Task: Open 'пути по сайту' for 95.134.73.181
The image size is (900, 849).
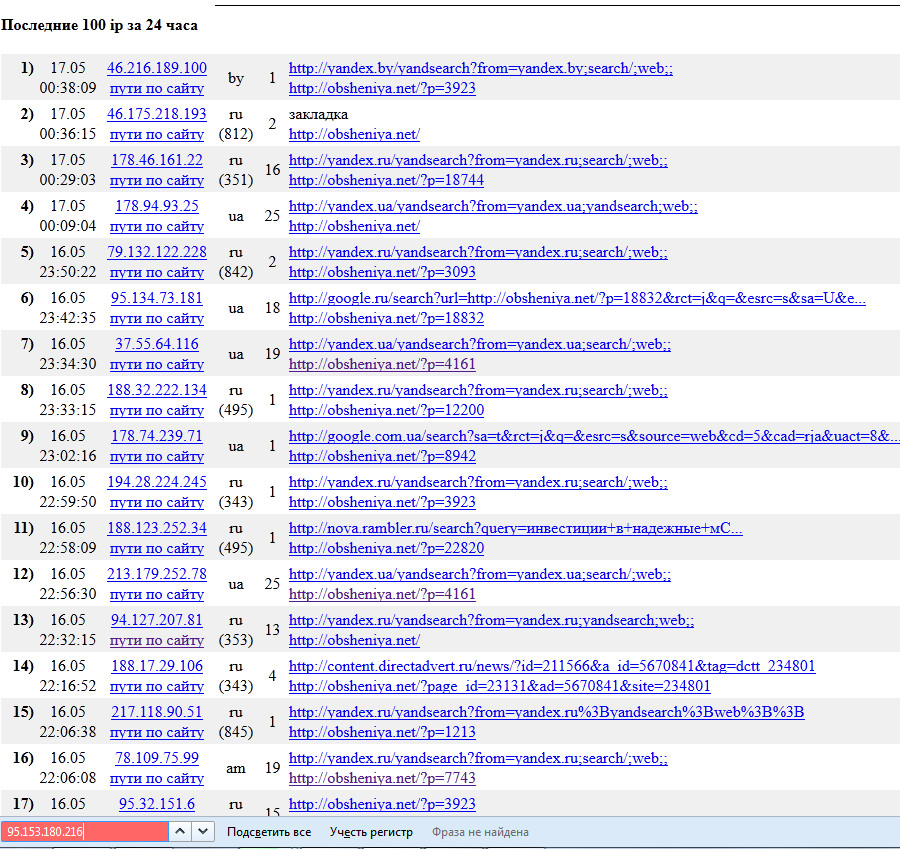Action: [157, 317]
